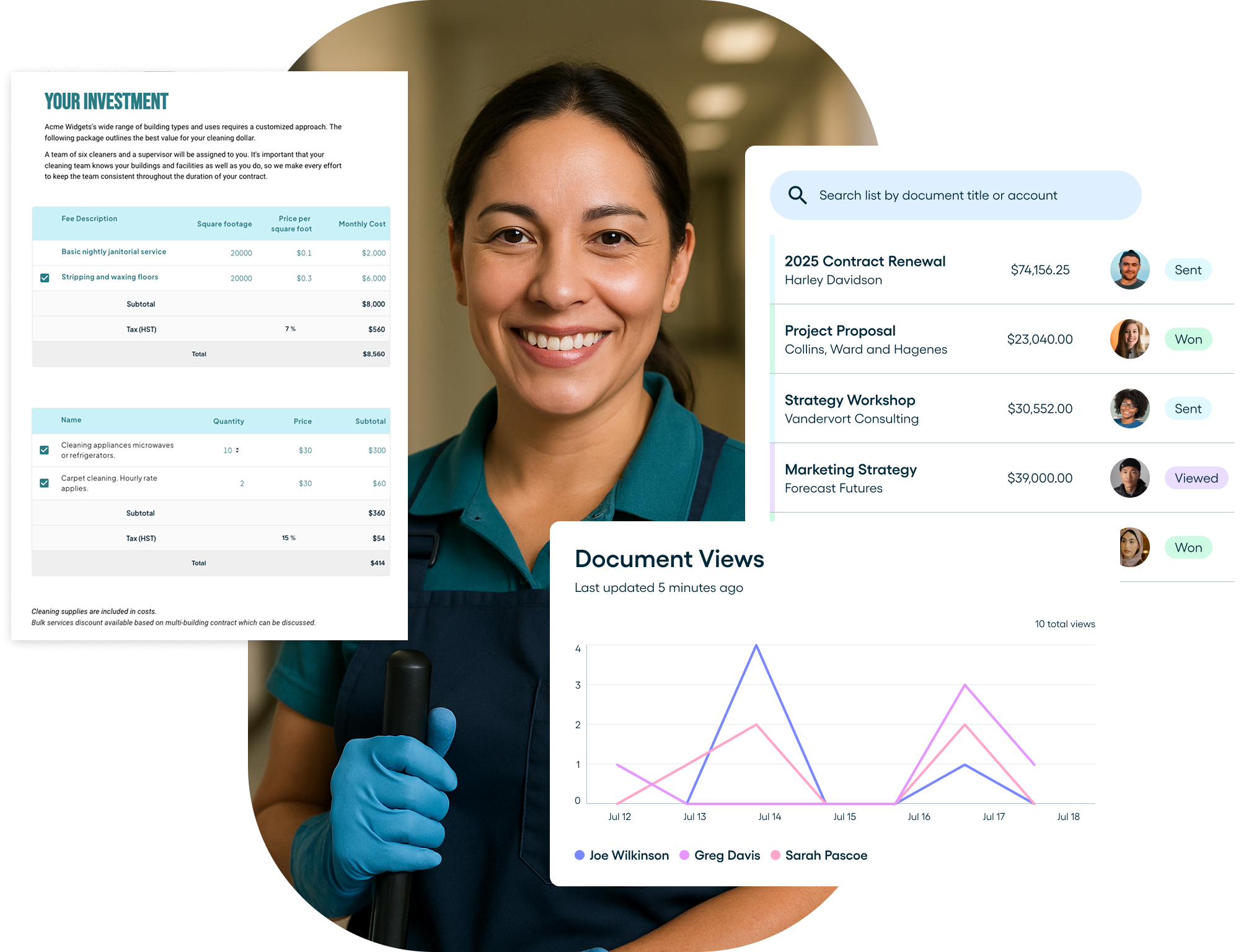
Task: Click the Harley Davidson contract owner avatar
Action: point(1129,270)
